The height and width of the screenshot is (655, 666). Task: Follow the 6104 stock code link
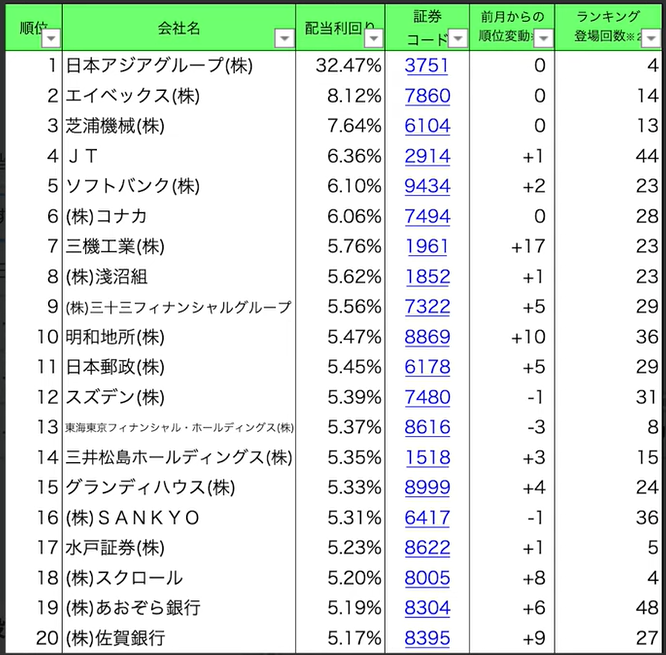tap(427, 126)
